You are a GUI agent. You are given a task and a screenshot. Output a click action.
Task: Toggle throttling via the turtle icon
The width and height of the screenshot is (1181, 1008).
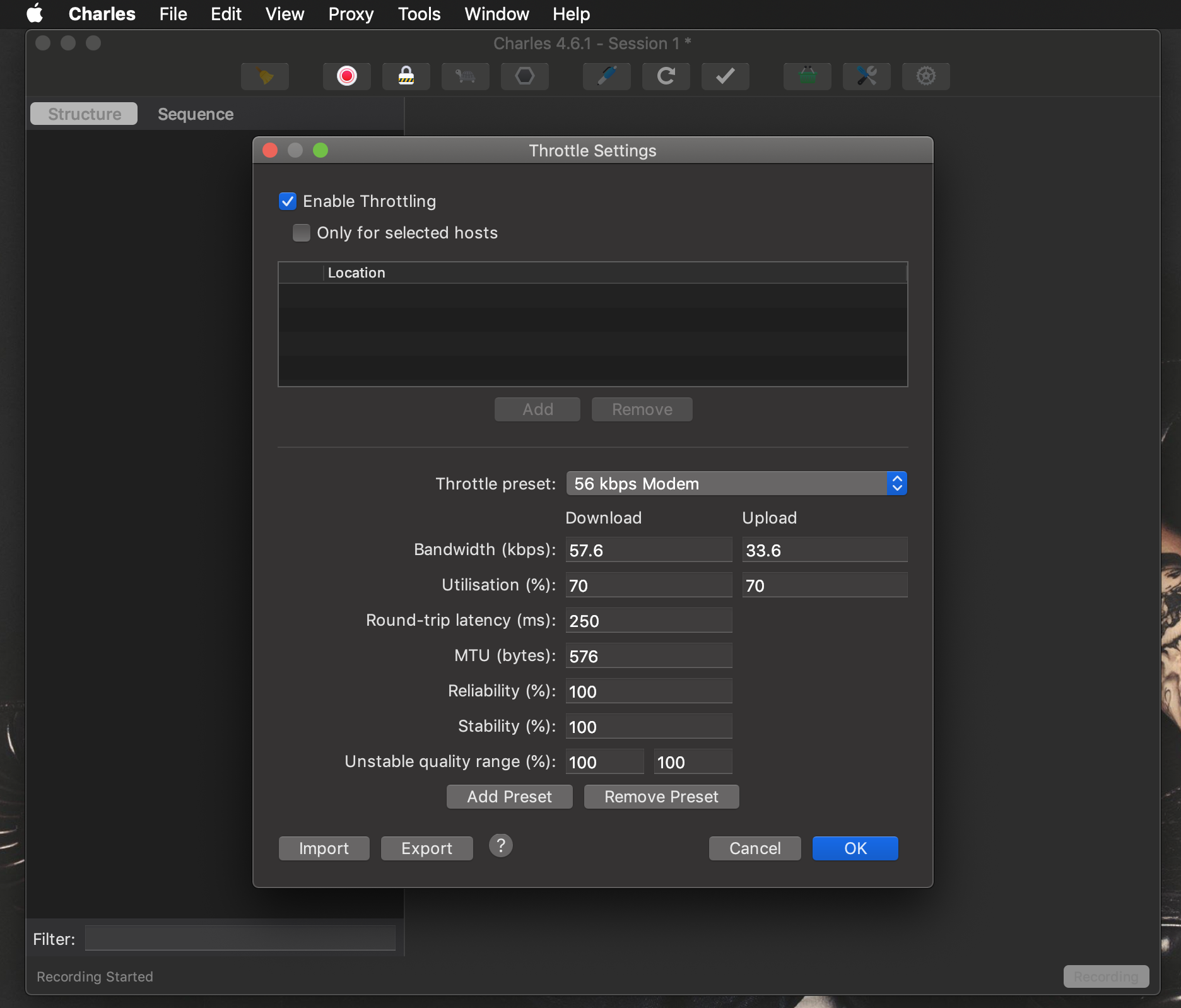tap(465, 76)
